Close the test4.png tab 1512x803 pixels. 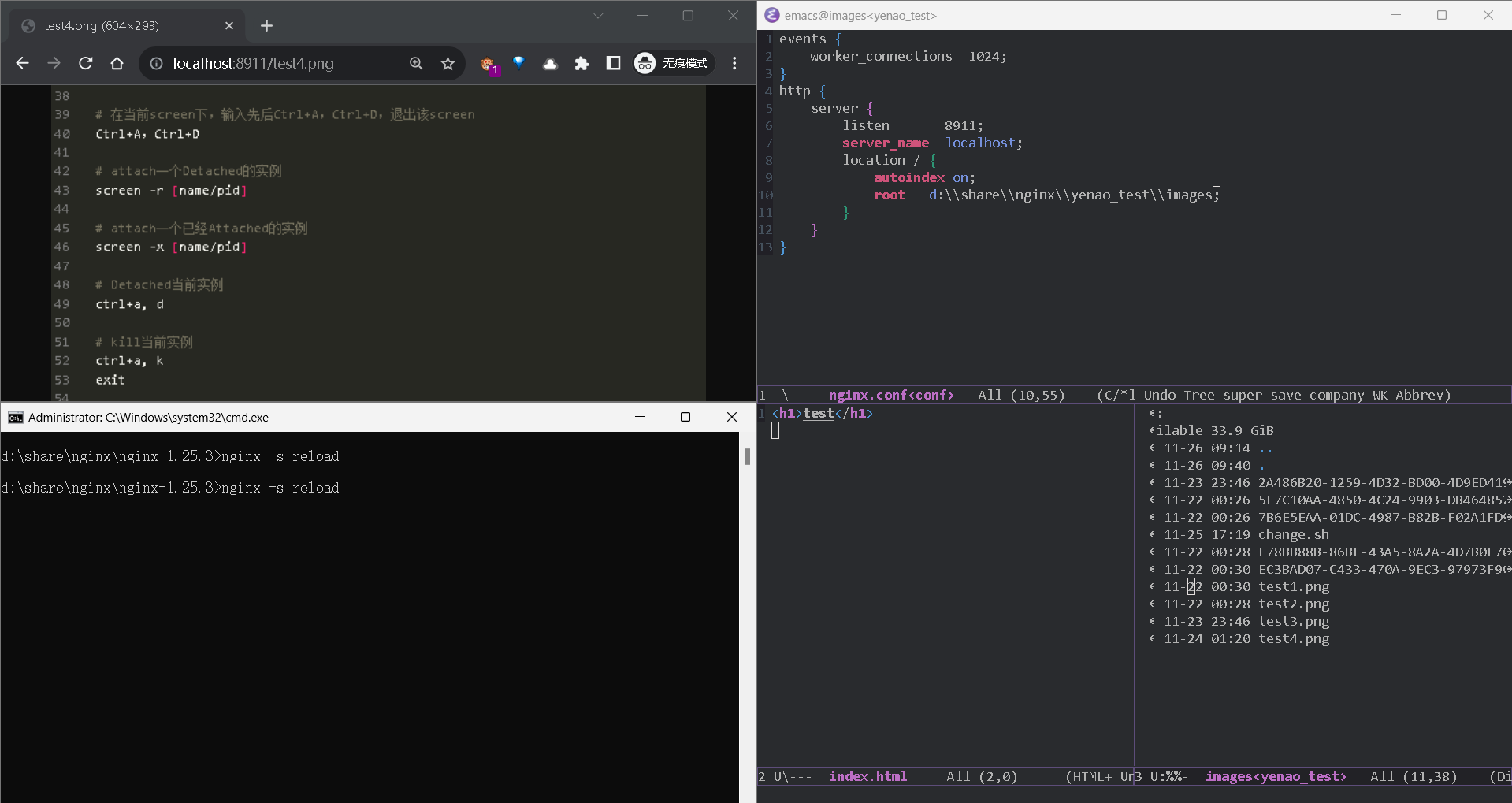pyautogui.click(x=229, y=26)
